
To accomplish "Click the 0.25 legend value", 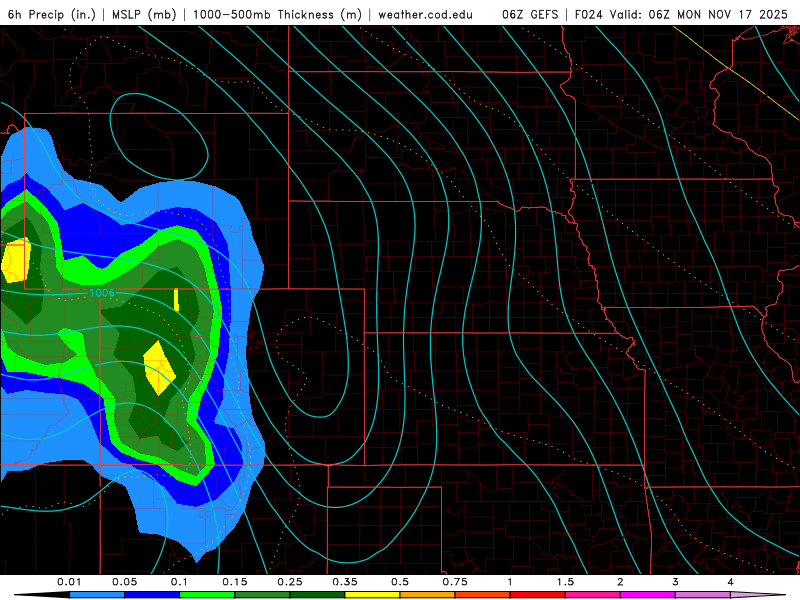I will pyautogui.click(x=290, y=582).
